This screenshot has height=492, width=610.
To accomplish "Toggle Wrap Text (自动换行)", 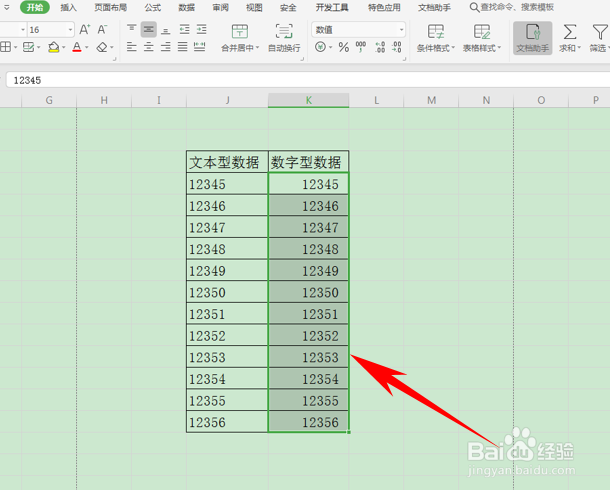I will tap(284, 38).
